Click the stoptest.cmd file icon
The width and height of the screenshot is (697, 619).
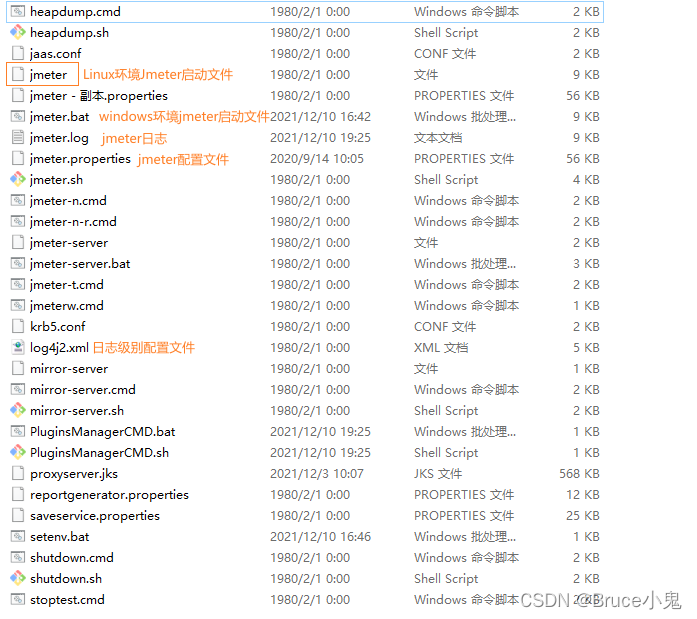pos(18,599)
